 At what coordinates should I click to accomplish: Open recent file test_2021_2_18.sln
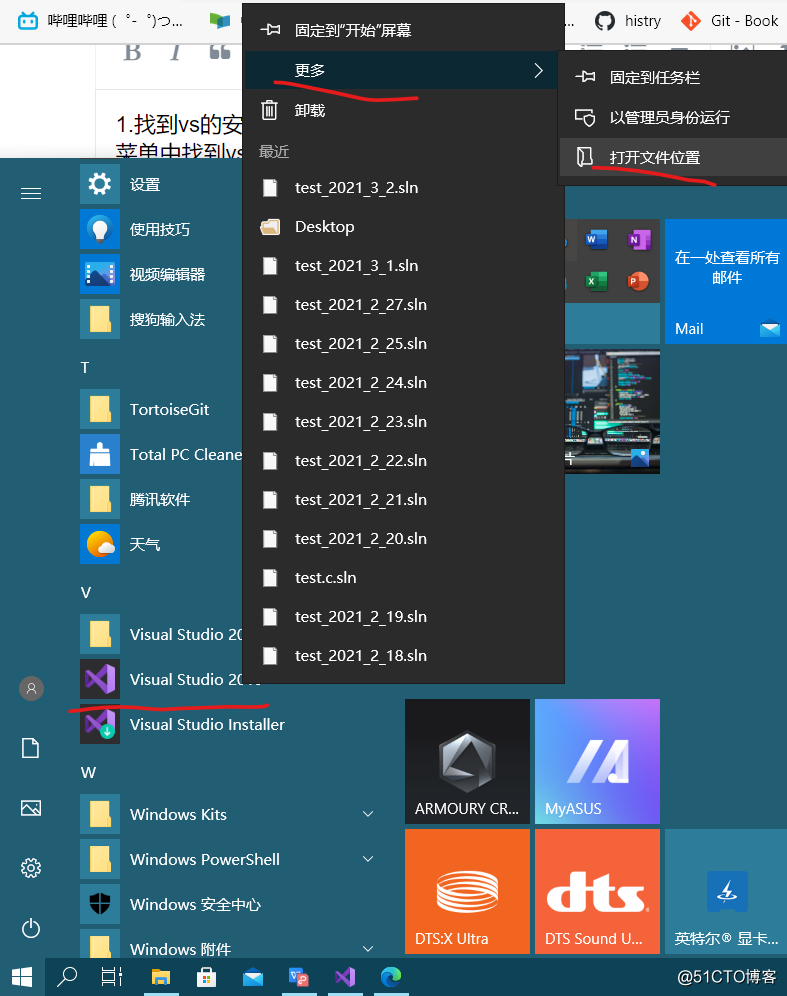[403, 656]
